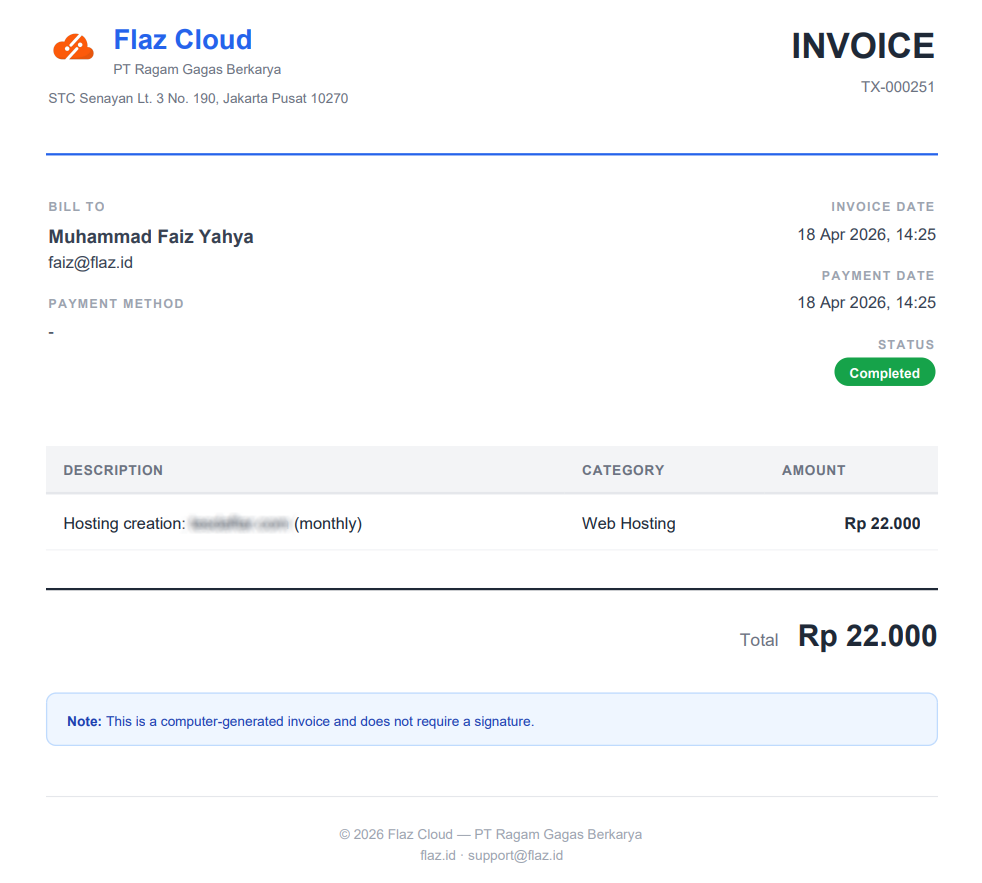
Task: Click the large INVOICE heading
Action: (x=862, y=46)
